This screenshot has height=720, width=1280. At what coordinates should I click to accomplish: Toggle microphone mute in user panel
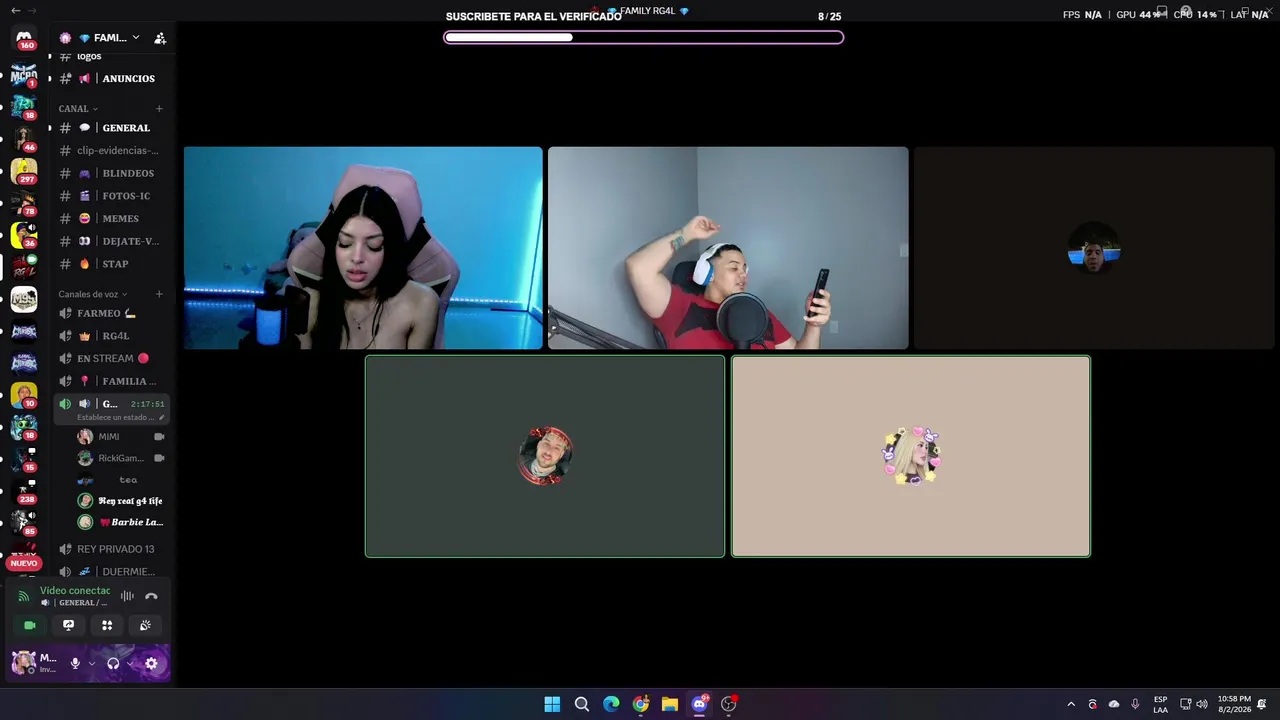(x=75, y=663)
